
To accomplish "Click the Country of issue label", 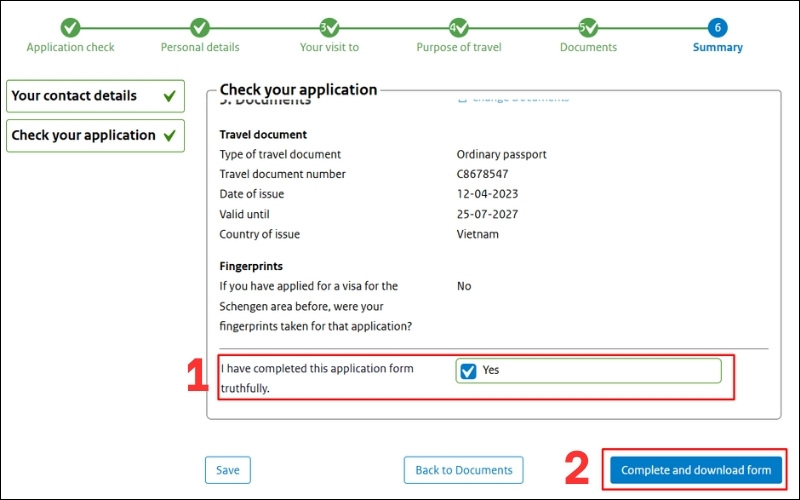I will point(259,234).
